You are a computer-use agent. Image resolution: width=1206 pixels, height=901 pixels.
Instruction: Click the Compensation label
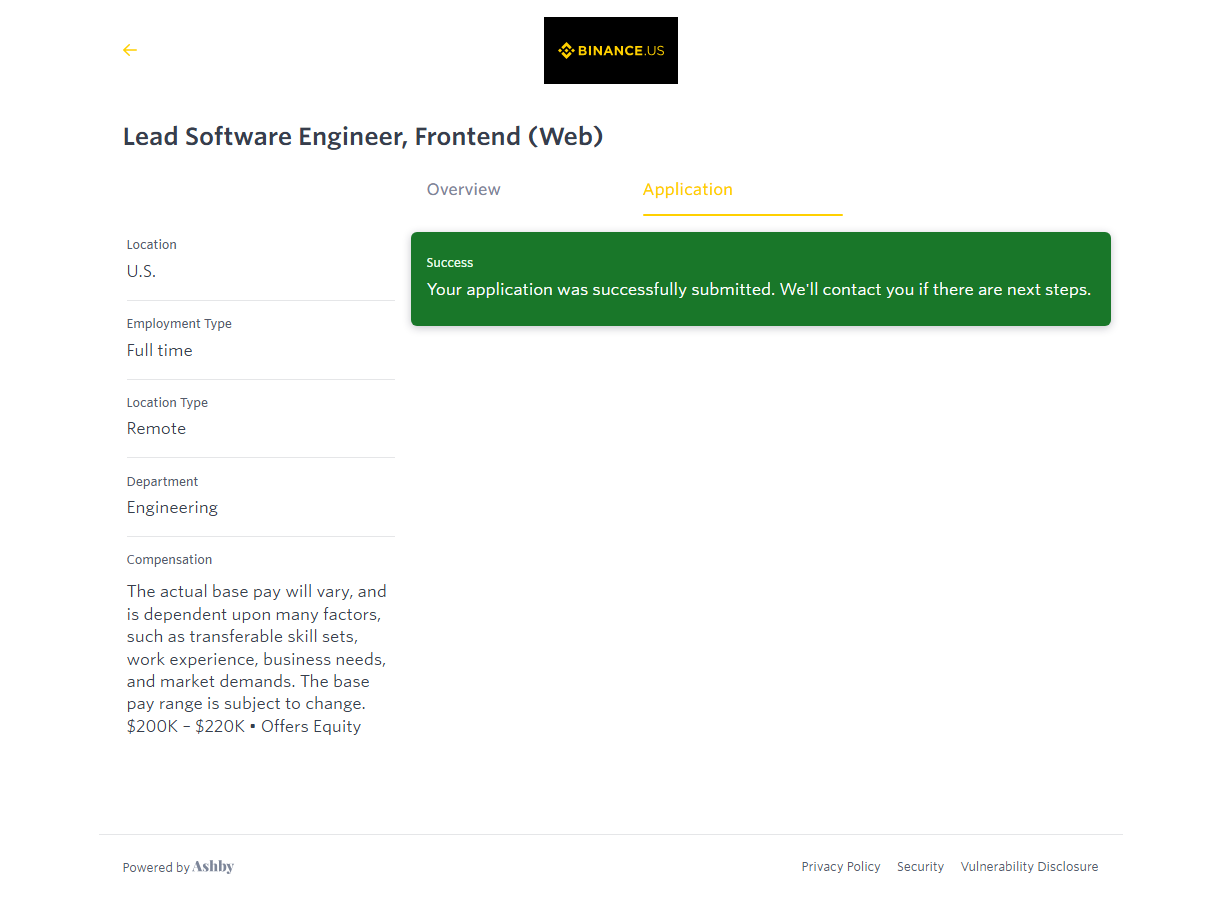[x=169, y=560]
